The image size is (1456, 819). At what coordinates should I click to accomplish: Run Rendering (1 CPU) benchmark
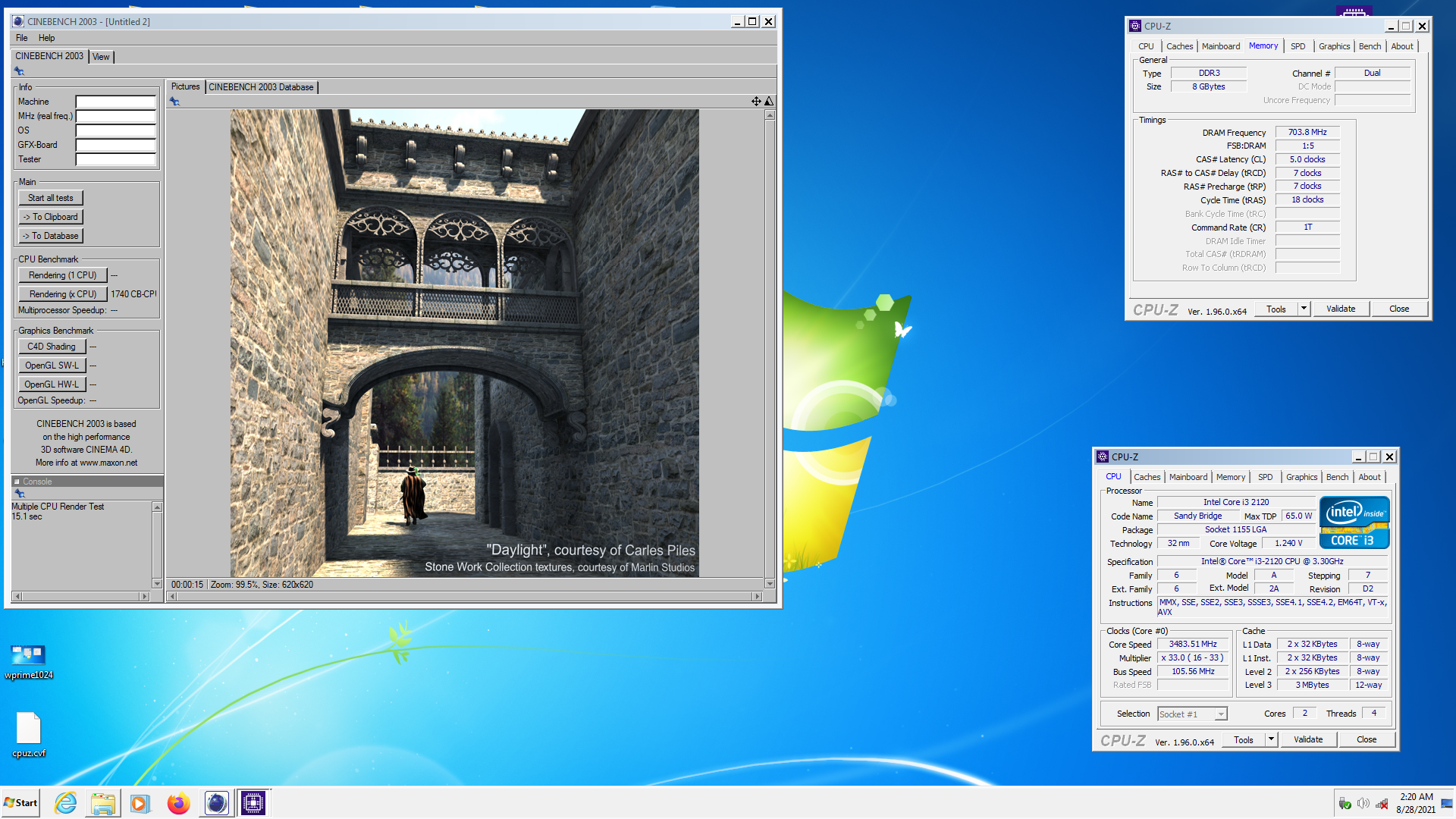click(x=63, y=275)
